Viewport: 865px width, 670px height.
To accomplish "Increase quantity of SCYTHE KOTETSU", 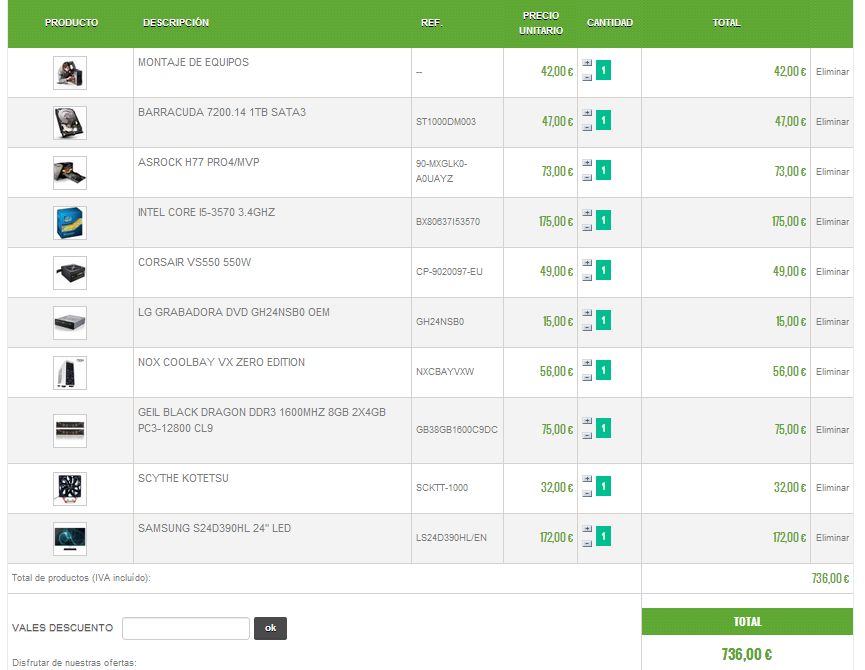I will pyautogui.click(x=587, y=479).
